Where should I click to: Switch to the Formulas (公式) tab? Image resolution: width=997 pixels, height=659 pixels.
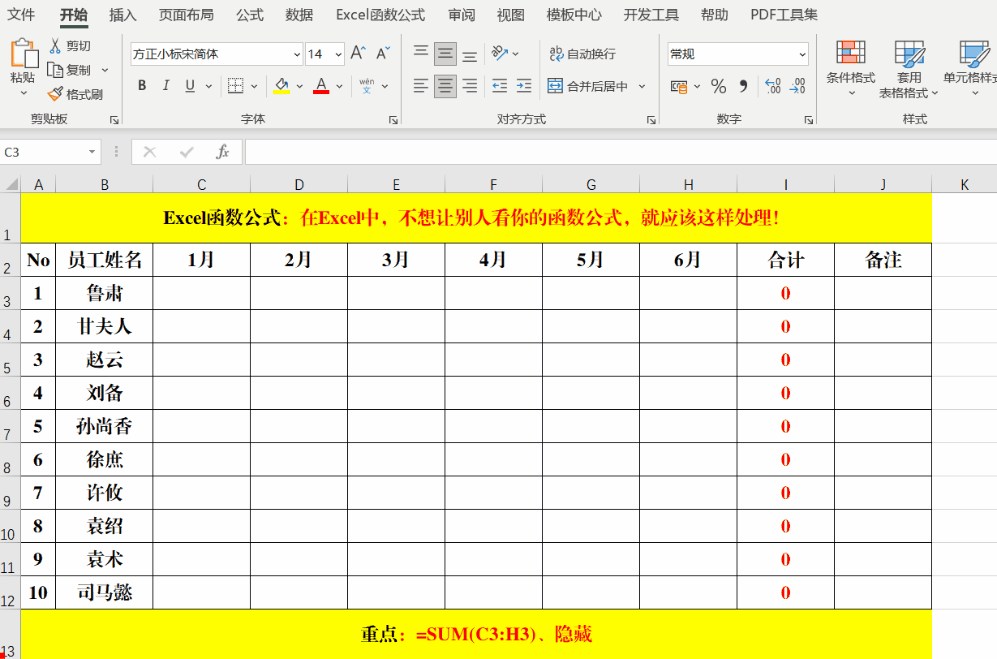[x=250, y=15]
